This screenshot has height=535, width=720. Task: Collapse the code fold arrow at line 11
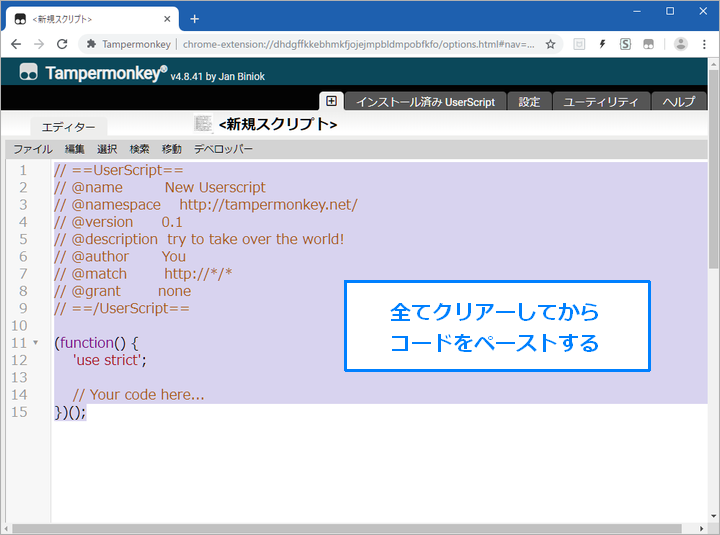pos(36,343)
